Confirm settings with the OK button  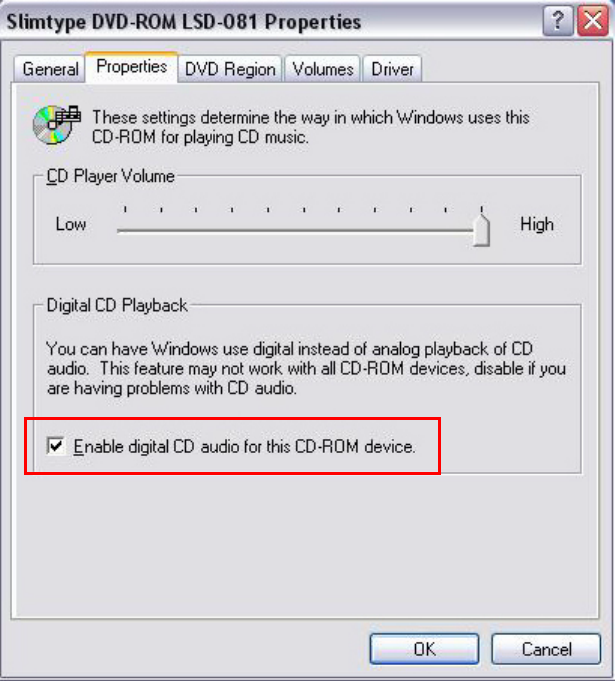pos(424,649)
